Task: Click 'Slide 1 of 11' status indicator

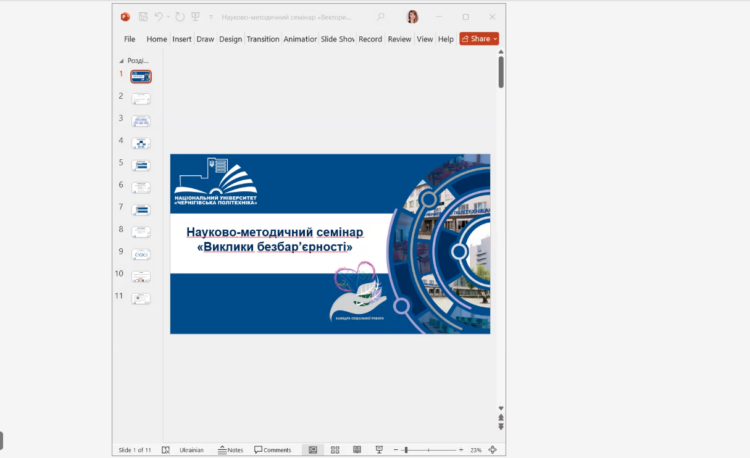Action: pyautogui.click(x=135, y=450)
